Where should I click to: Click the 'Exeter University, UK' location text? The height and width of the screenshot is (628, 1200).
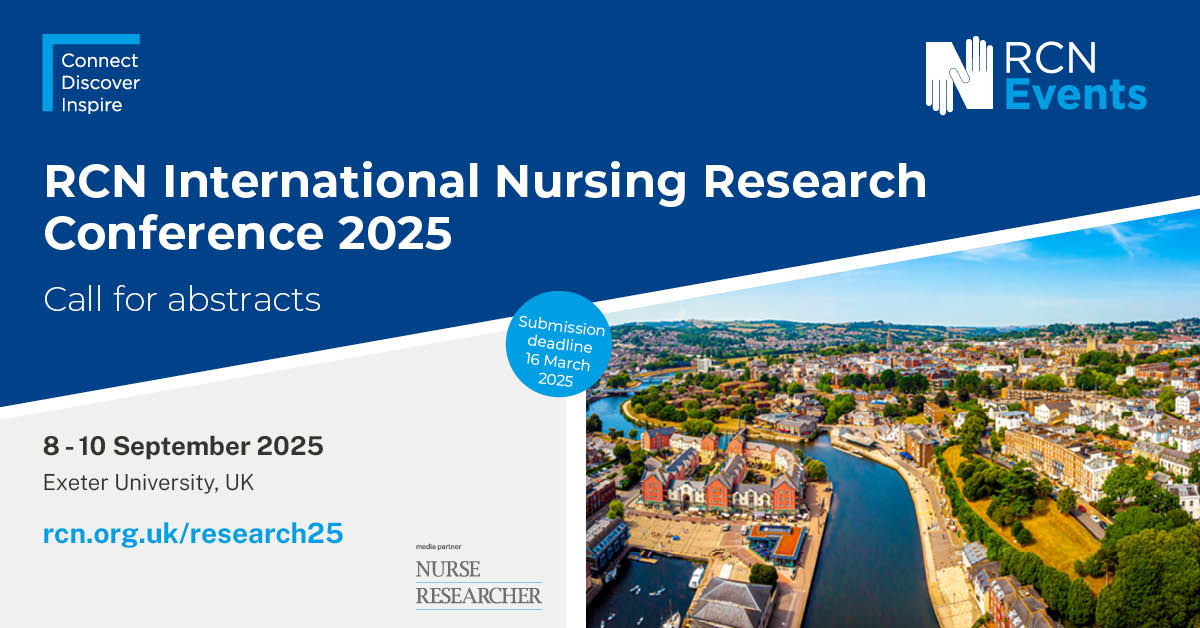pyautogui.click(x=148, y=483)
